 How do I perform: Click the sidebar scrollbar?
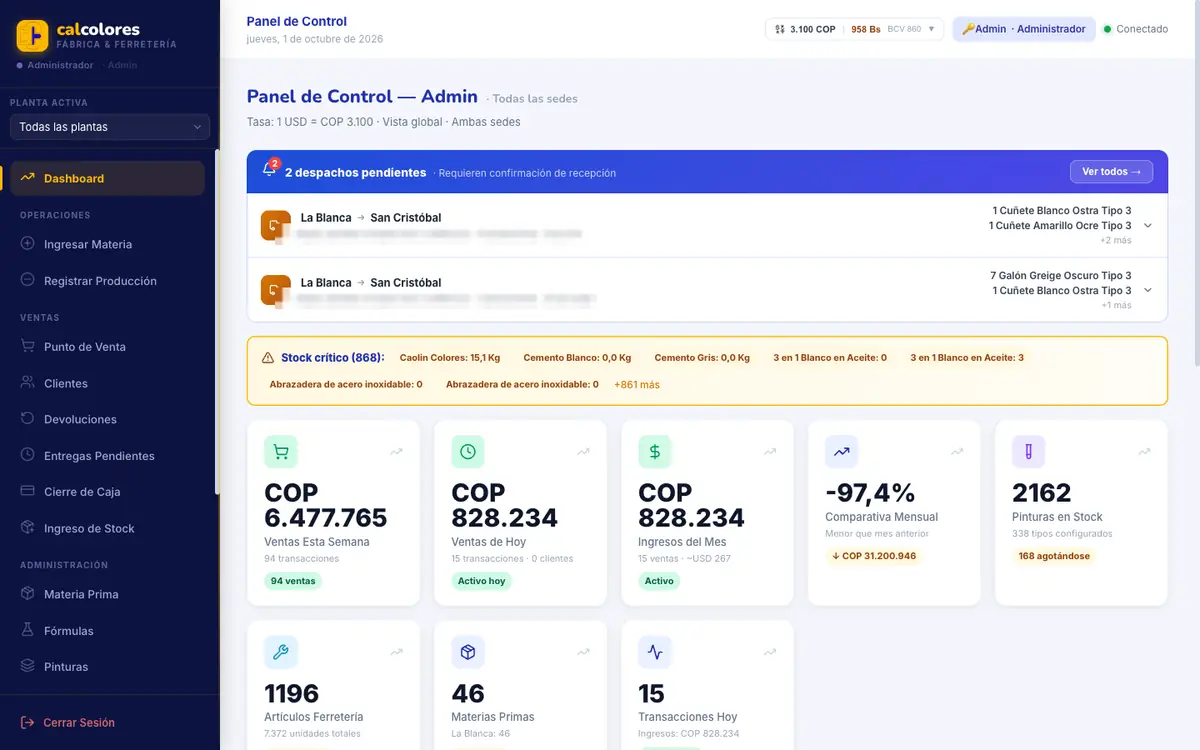216,322
